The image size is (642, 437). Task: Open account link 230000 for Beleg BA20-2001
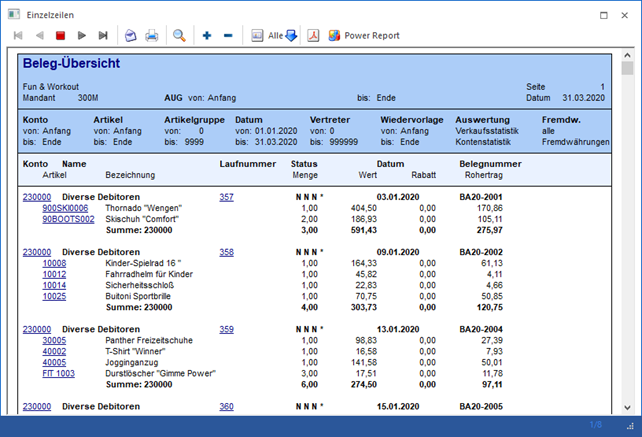(36, 197)
